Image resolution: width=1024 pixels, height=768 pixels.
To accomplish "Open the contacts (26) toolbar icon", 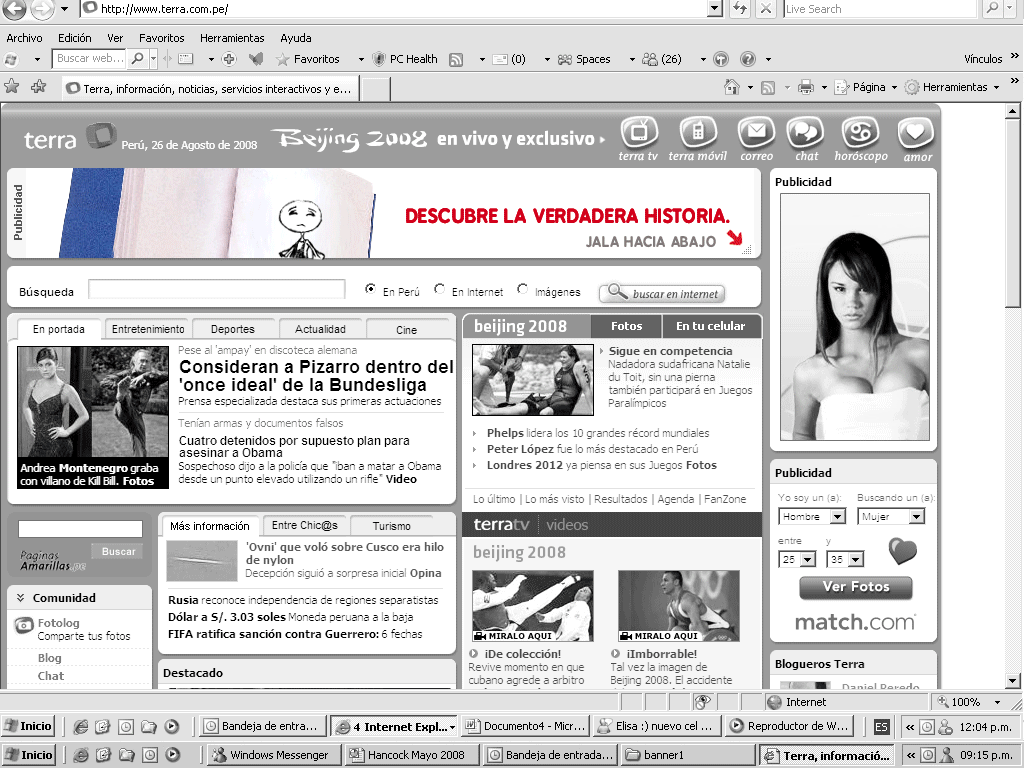I will [662, 59].
